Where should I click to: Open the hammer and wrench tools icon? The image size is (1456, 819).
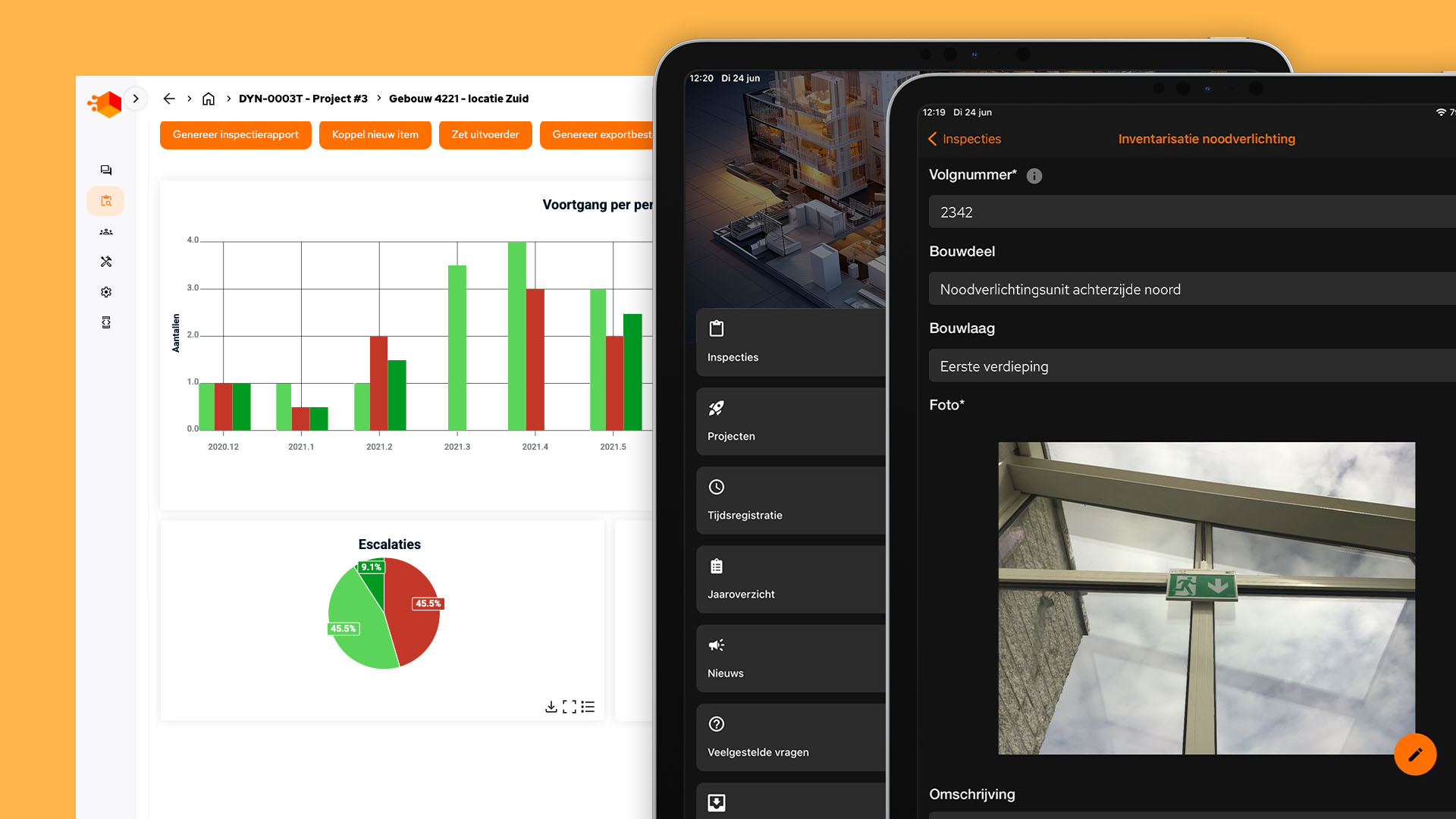[106, 262]
